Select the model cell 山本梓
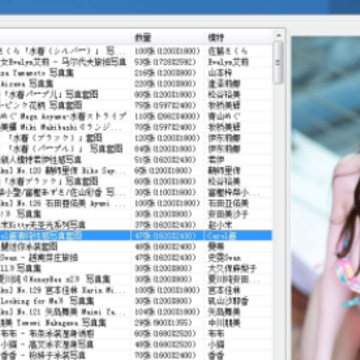The width and height of the screenshot is (360, 360). [220, 73]
